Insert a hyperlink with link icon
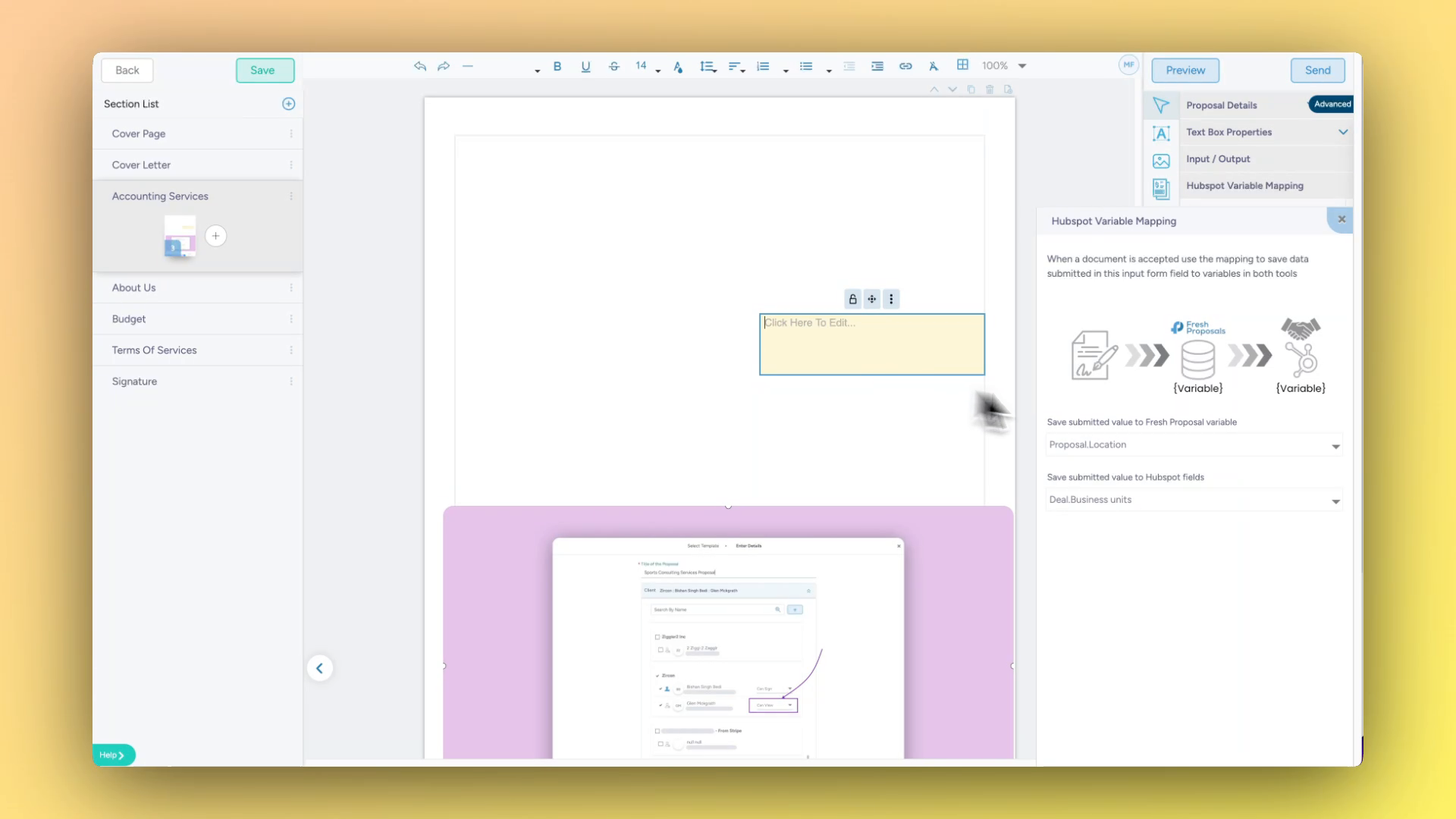 [x=905, y=66]
